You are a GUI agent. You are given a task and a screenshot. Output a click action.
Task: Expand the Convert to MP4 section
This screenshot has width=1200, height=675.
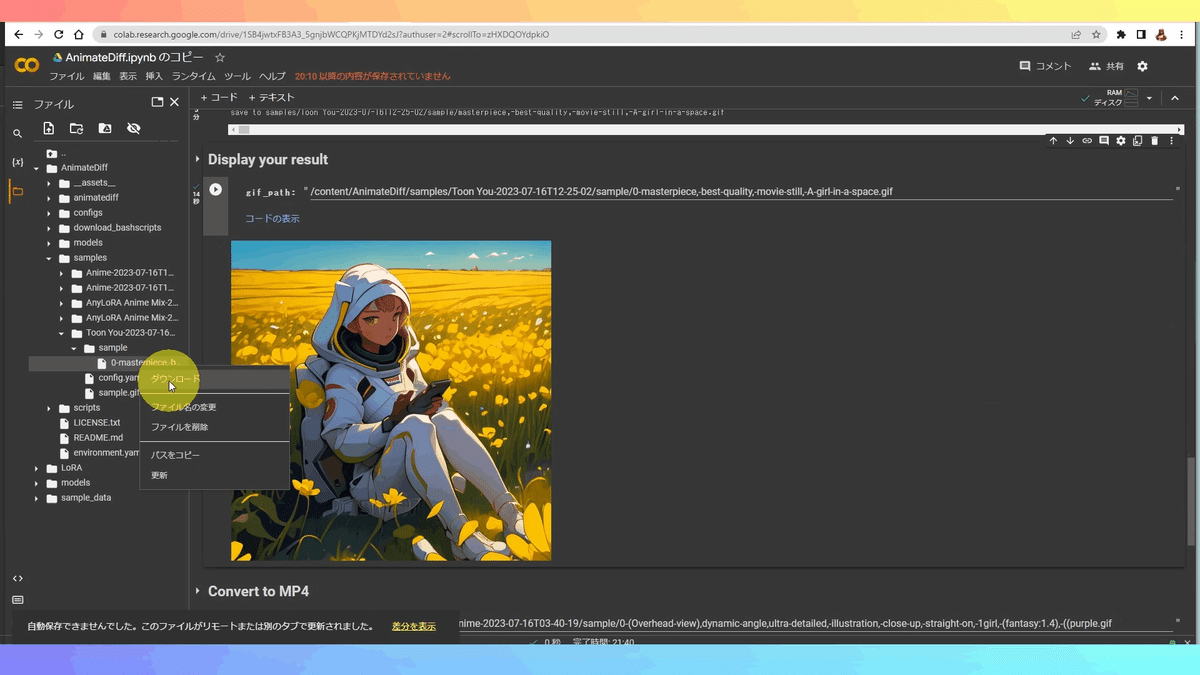197,592
